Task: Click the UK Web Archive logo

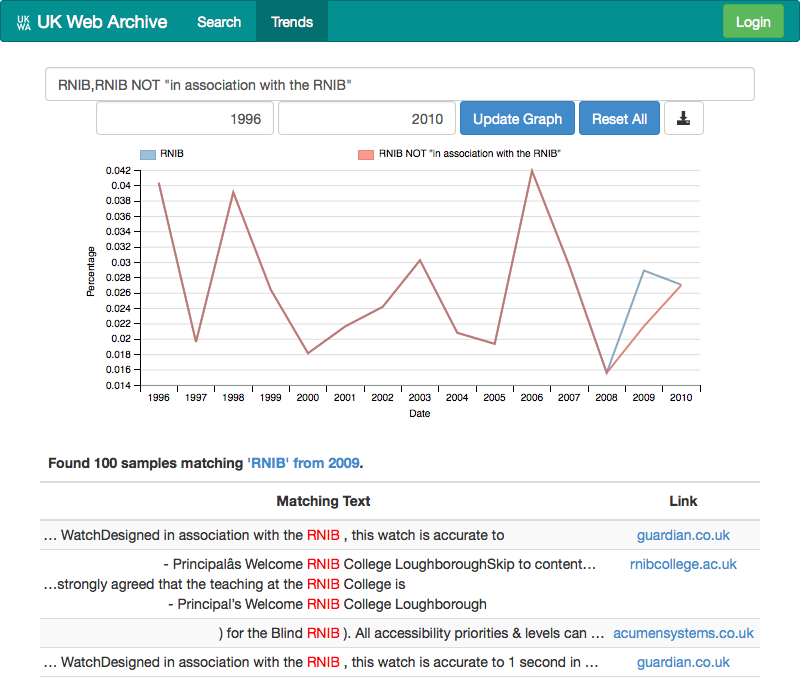Action: pos(92,21)
